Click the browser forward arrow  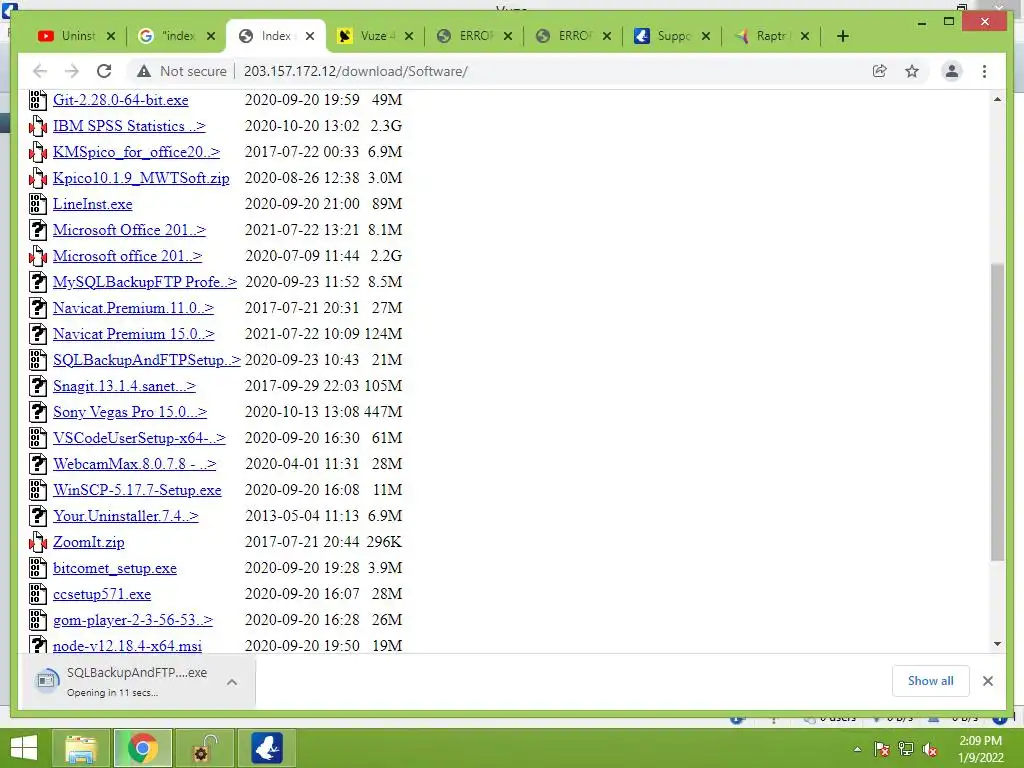(72, 71)
